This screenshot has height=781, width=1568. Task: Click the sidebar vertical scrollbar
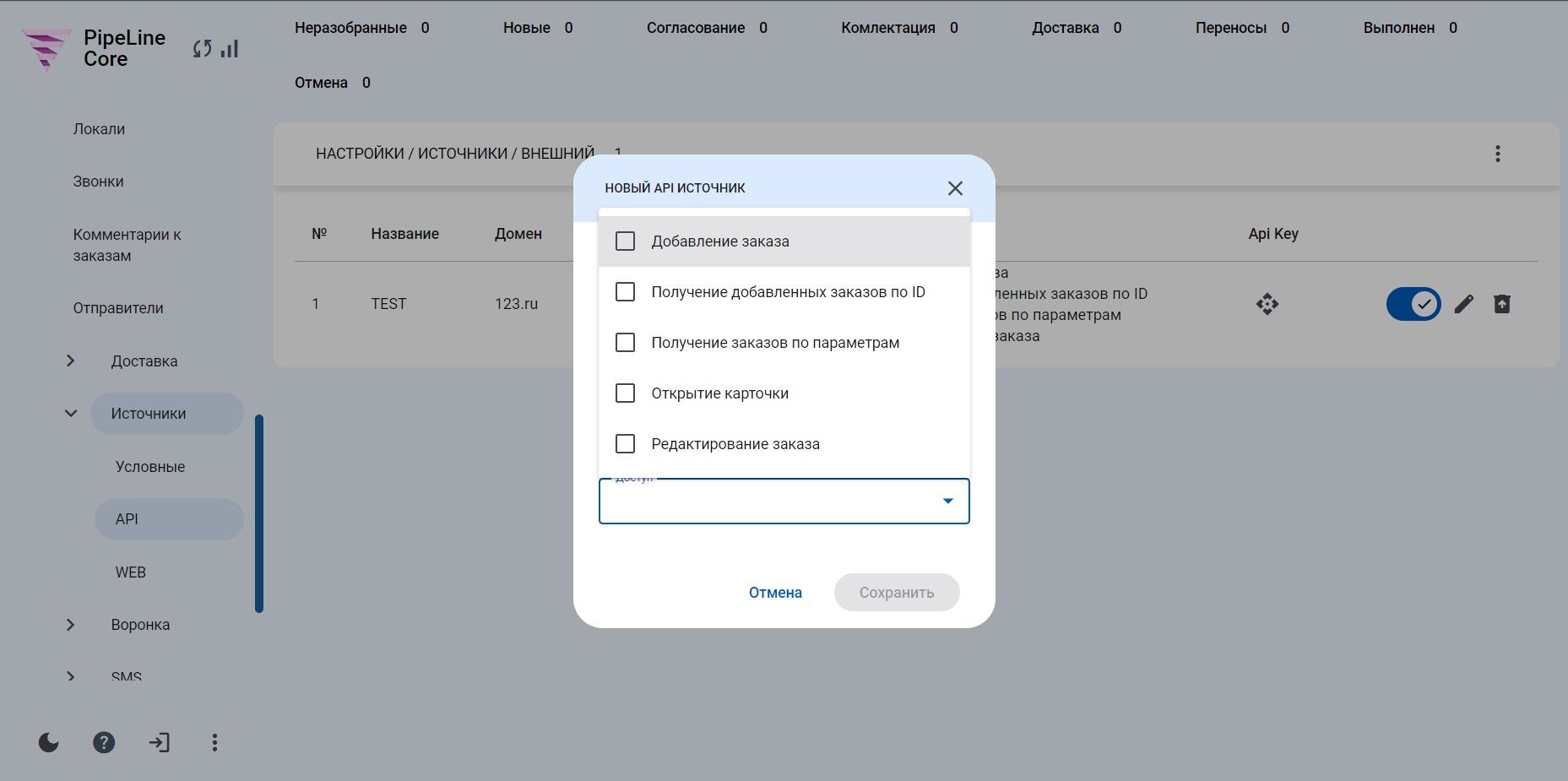[x=259, y=513]
